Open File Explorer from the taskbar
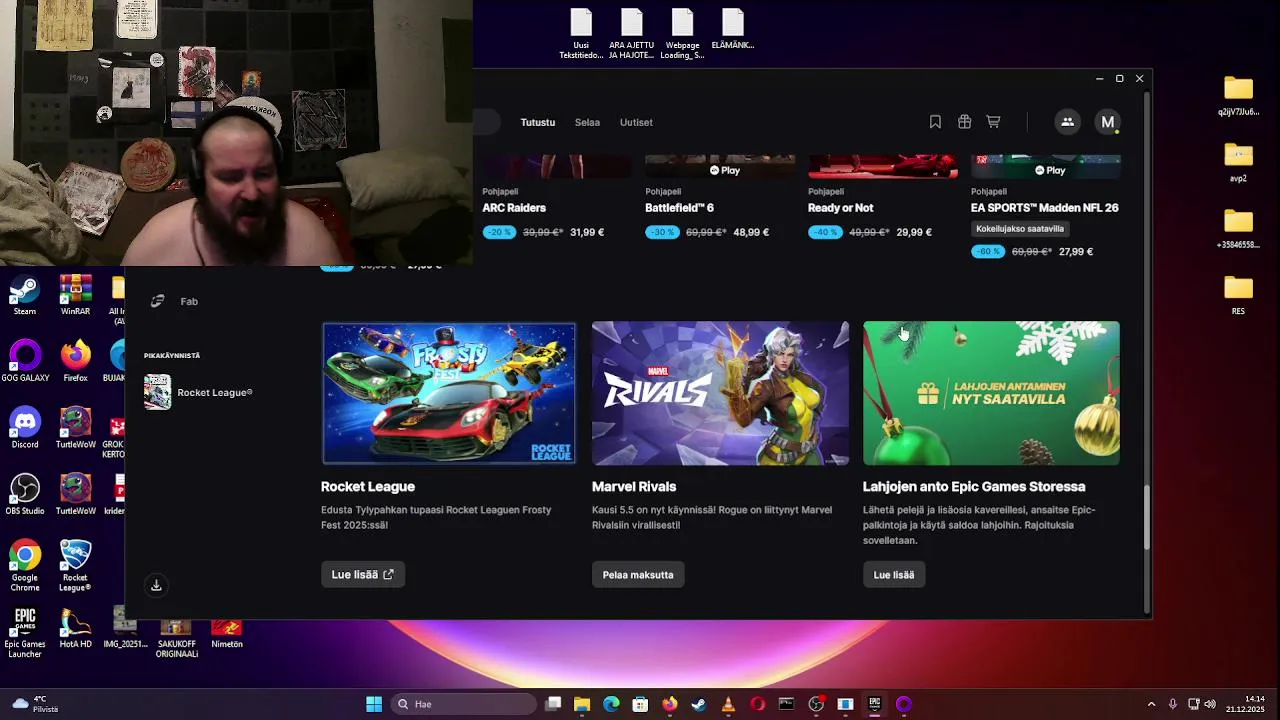The image size is (1280, 720). [x=582, y=704]
